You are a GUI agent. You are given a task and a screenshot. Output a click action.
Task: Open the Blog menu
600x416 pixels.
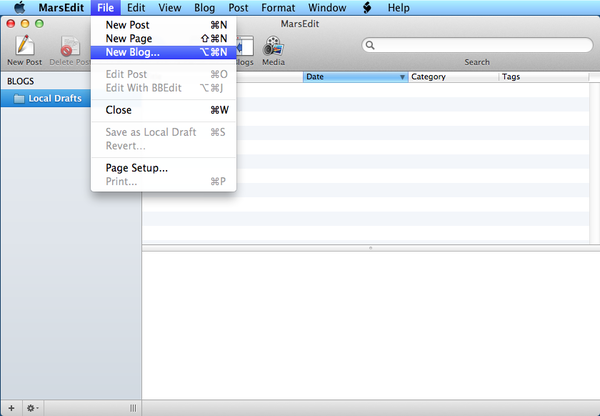pos(204,8)
